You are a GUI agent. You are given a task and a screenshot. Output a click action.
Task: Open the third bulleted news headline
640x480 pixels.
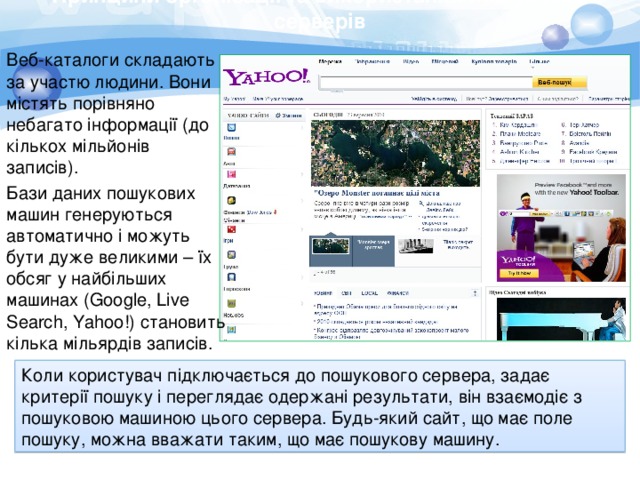point(391,333)
